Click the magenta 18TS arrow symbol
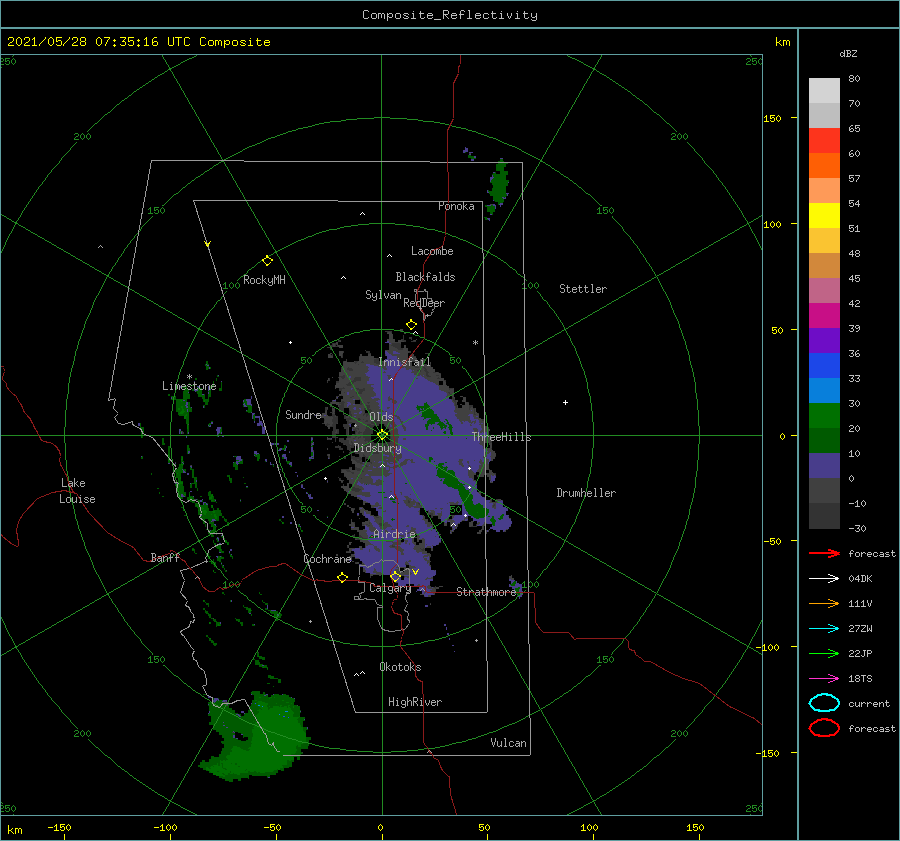 point(824,678)
